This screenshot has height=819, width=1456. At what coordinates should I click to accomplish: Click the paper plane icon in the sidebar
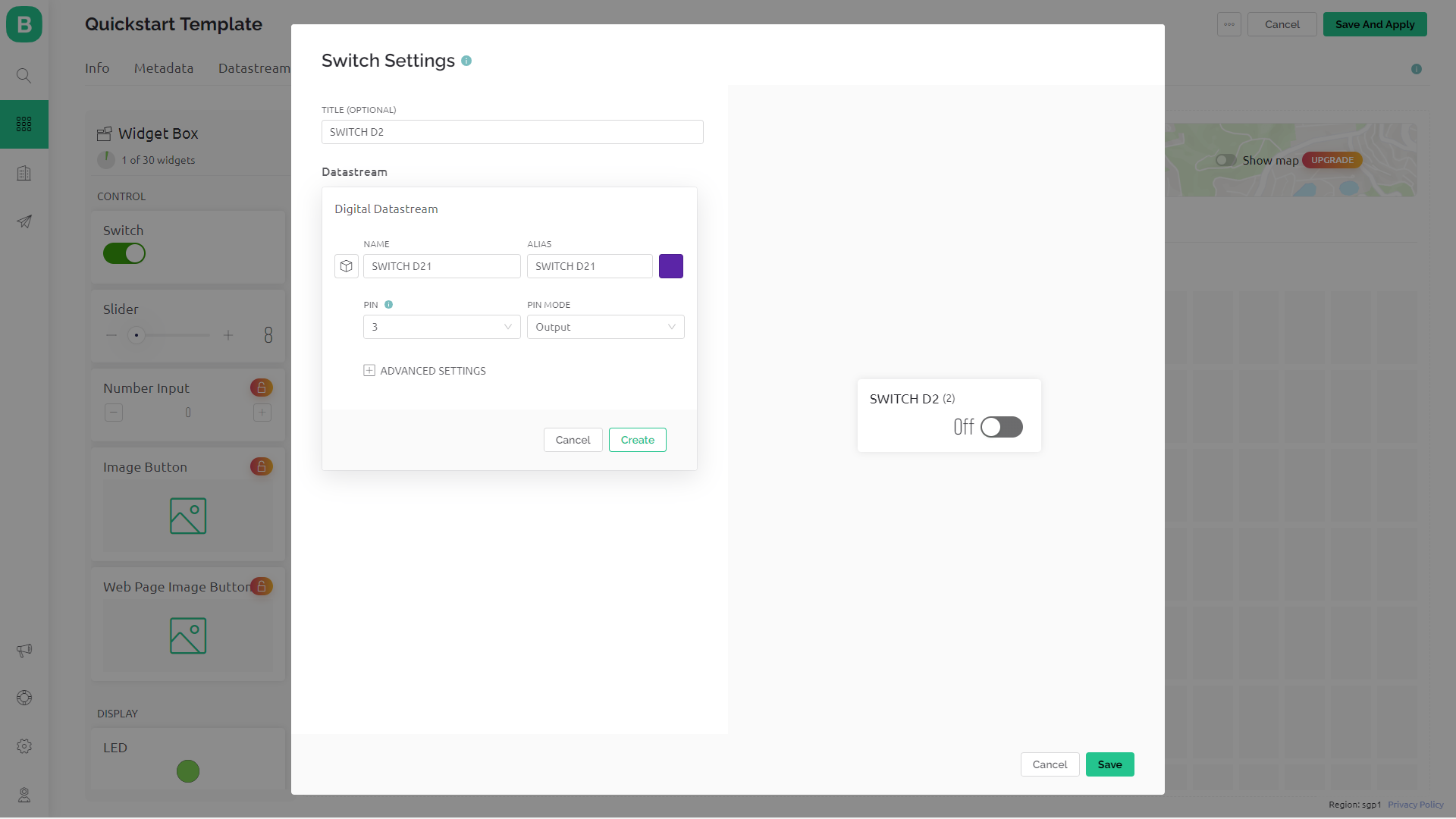[24, 221]
